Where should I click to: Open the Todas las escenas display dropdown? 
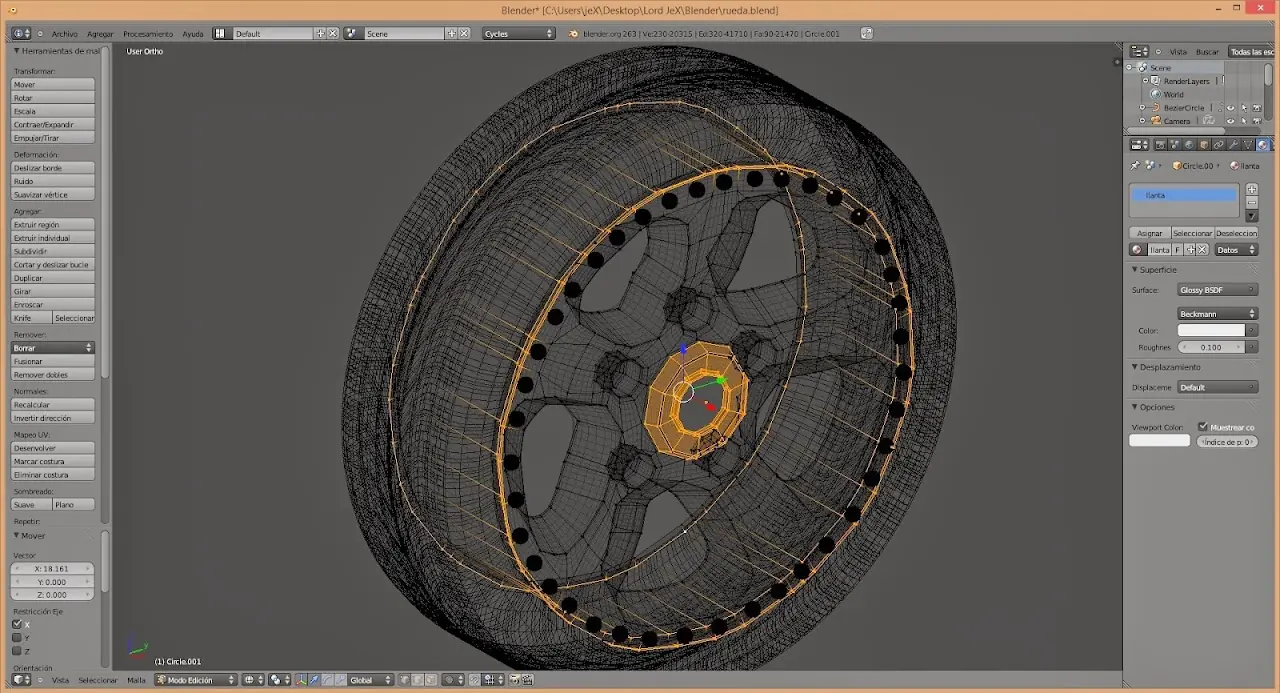1251,52
